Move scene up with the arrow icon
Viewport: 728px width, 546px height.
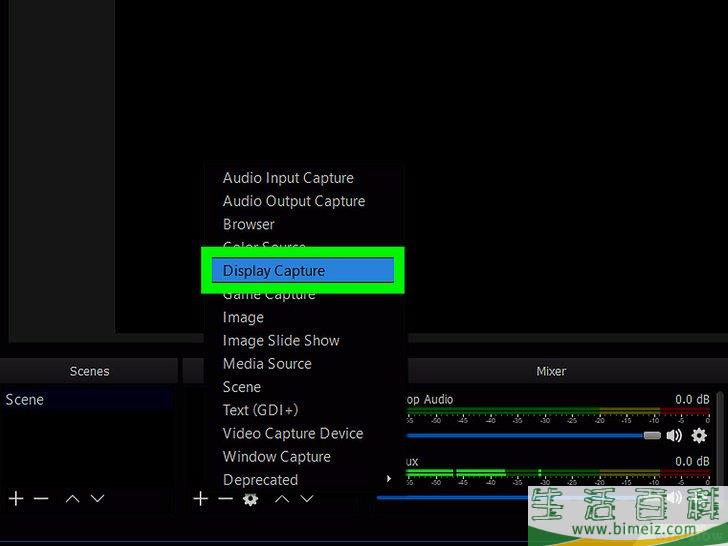tap(72, 498)
